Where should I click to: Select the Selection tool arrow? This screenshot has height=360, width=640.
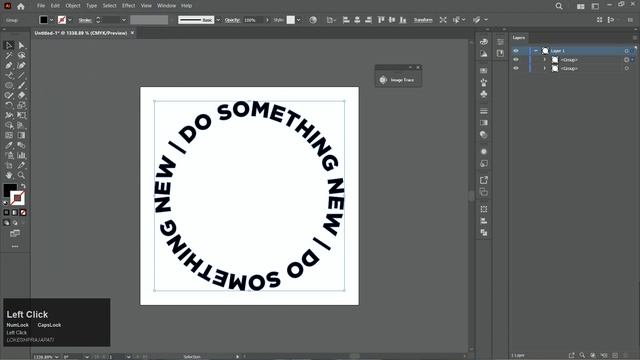[9, 45]
